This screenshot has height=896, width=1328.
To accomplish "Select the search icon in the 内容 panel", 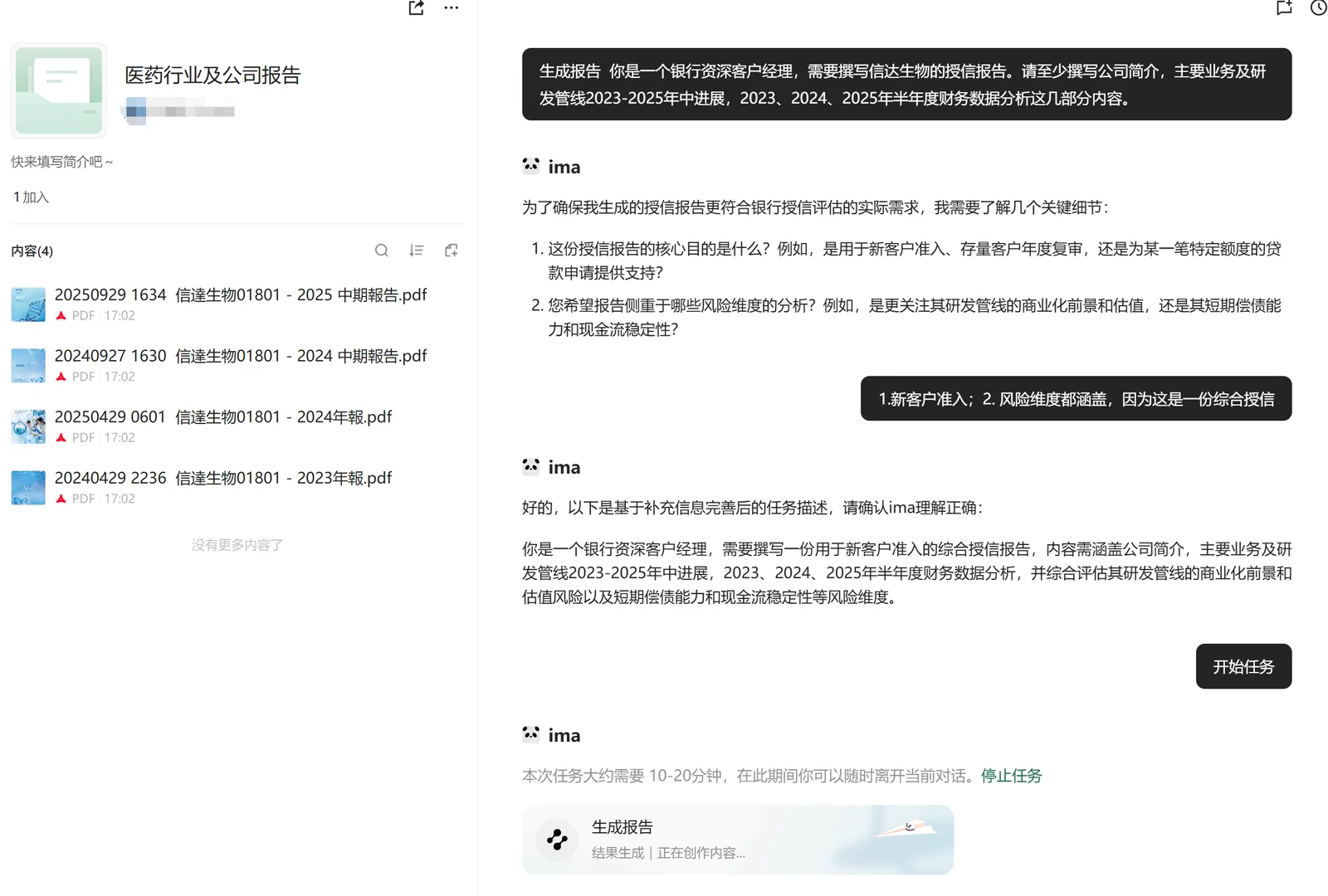I will pyautogui.click(x=382, y=250).
